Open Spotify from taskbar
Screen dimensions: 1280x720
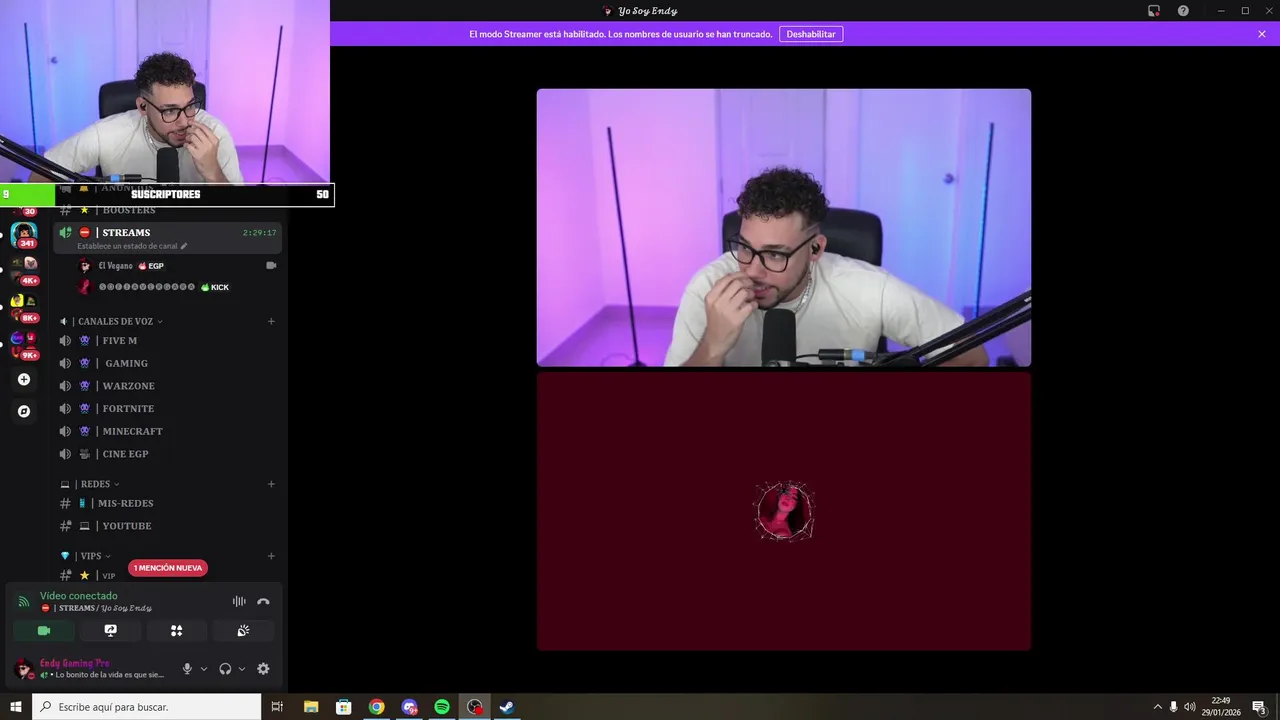442,707
